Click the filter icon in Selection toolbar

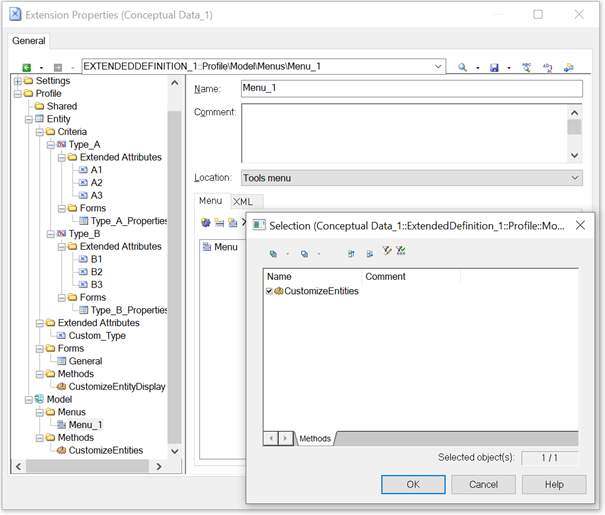(x=386, y=252)
